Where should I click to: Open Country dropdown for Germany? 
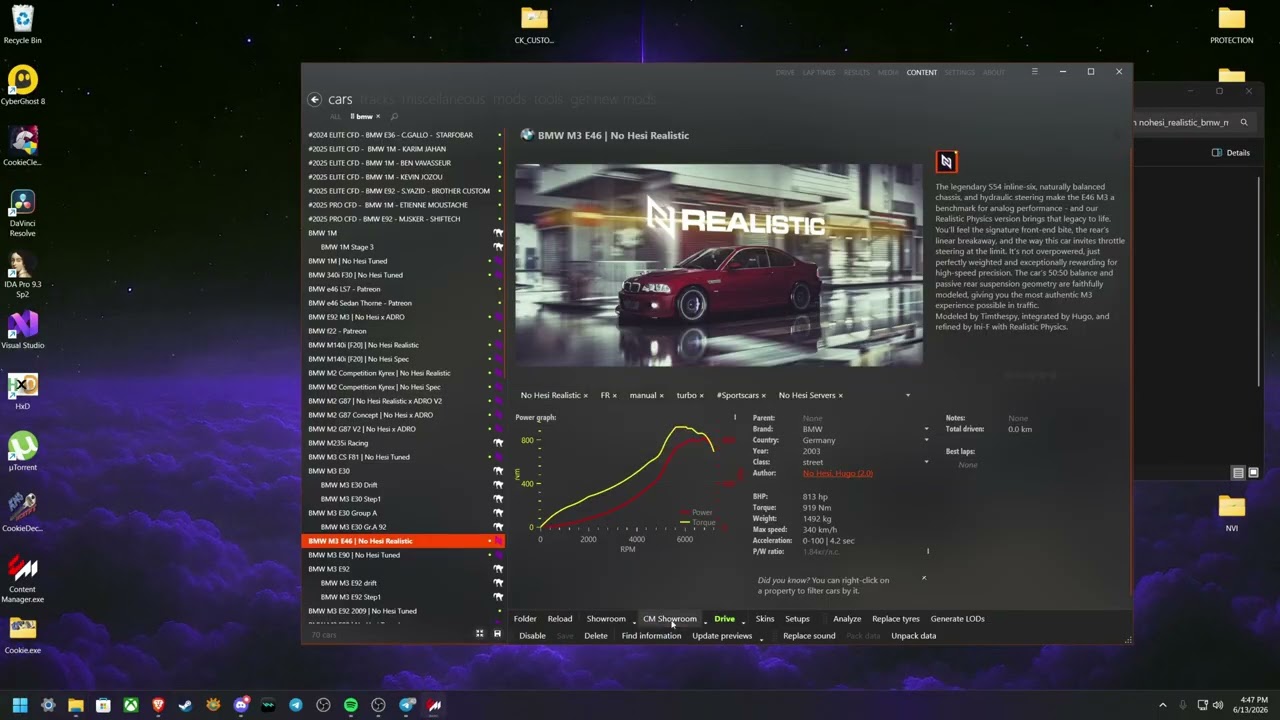tap(926, 441)
